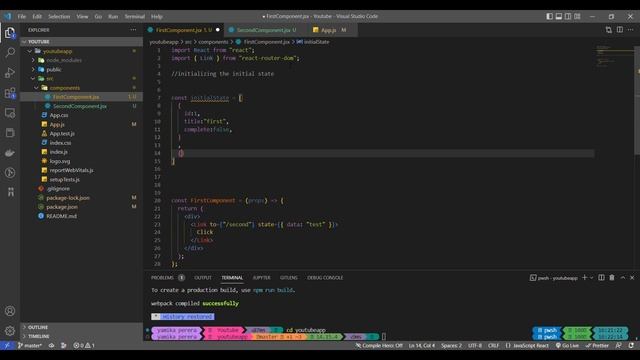Split the editor right
This screenshot has width=640, height=360.
620,30
